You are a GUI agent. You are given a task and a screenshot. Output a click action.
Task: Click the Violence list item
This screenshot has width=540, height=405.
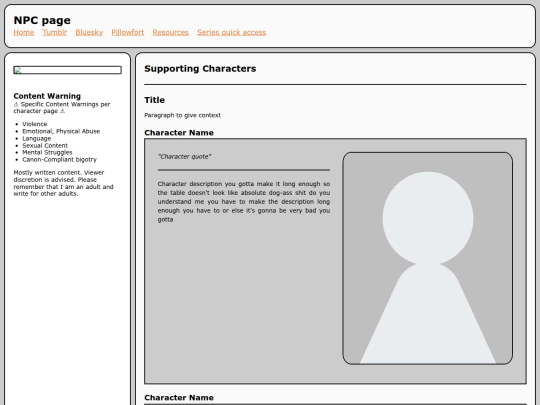35,124
